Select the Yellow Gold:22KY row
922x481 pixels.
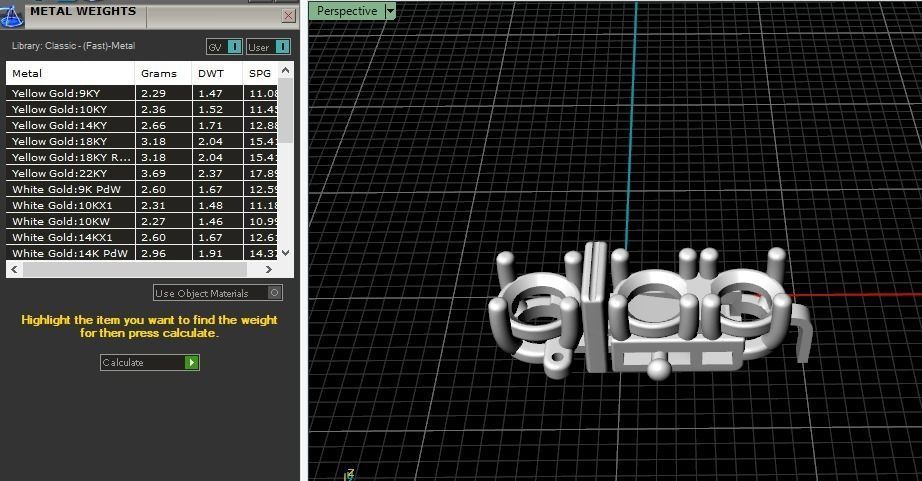click(x=142, y=173)
